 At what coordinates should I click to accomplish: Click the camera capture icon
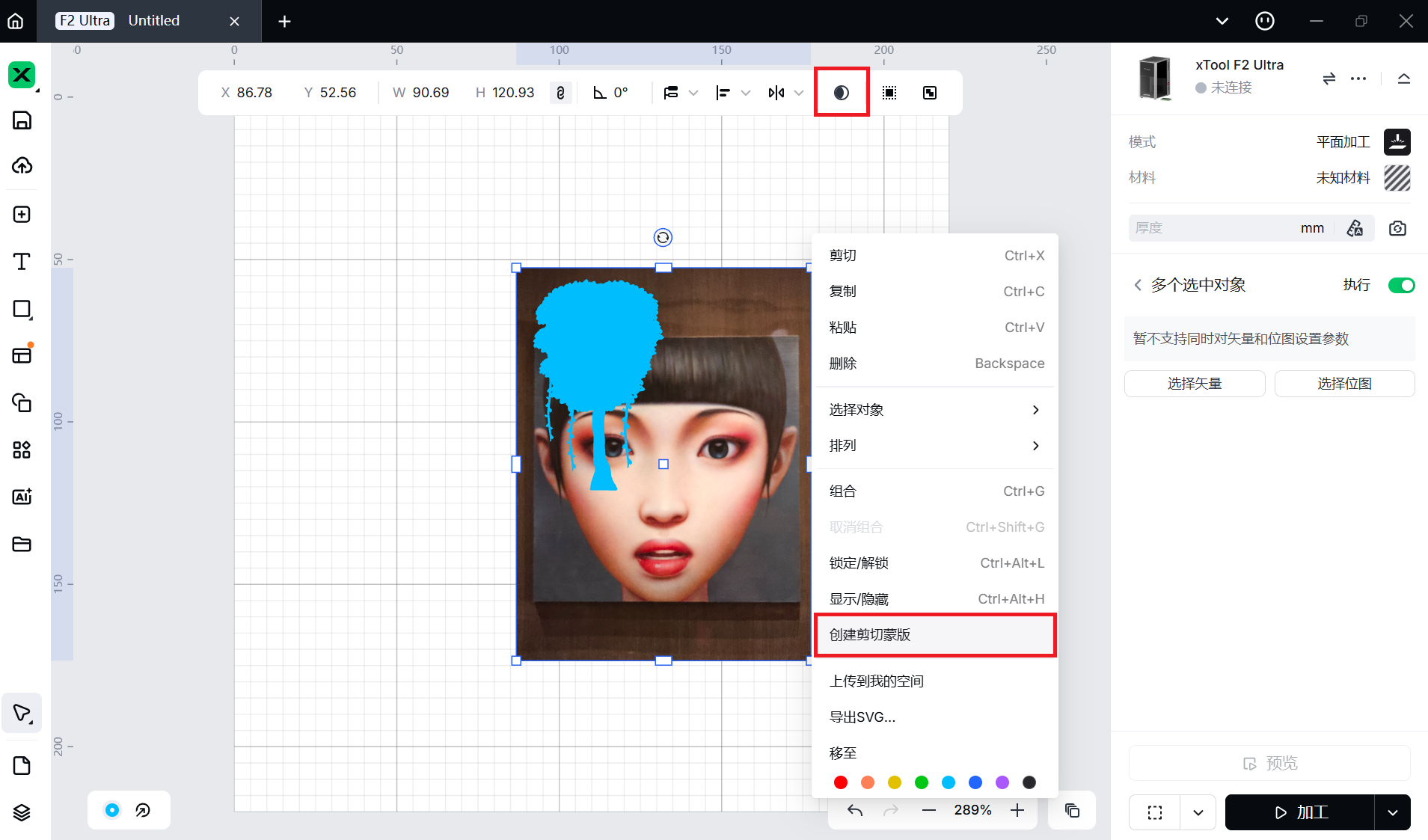tap(1397, 228)
